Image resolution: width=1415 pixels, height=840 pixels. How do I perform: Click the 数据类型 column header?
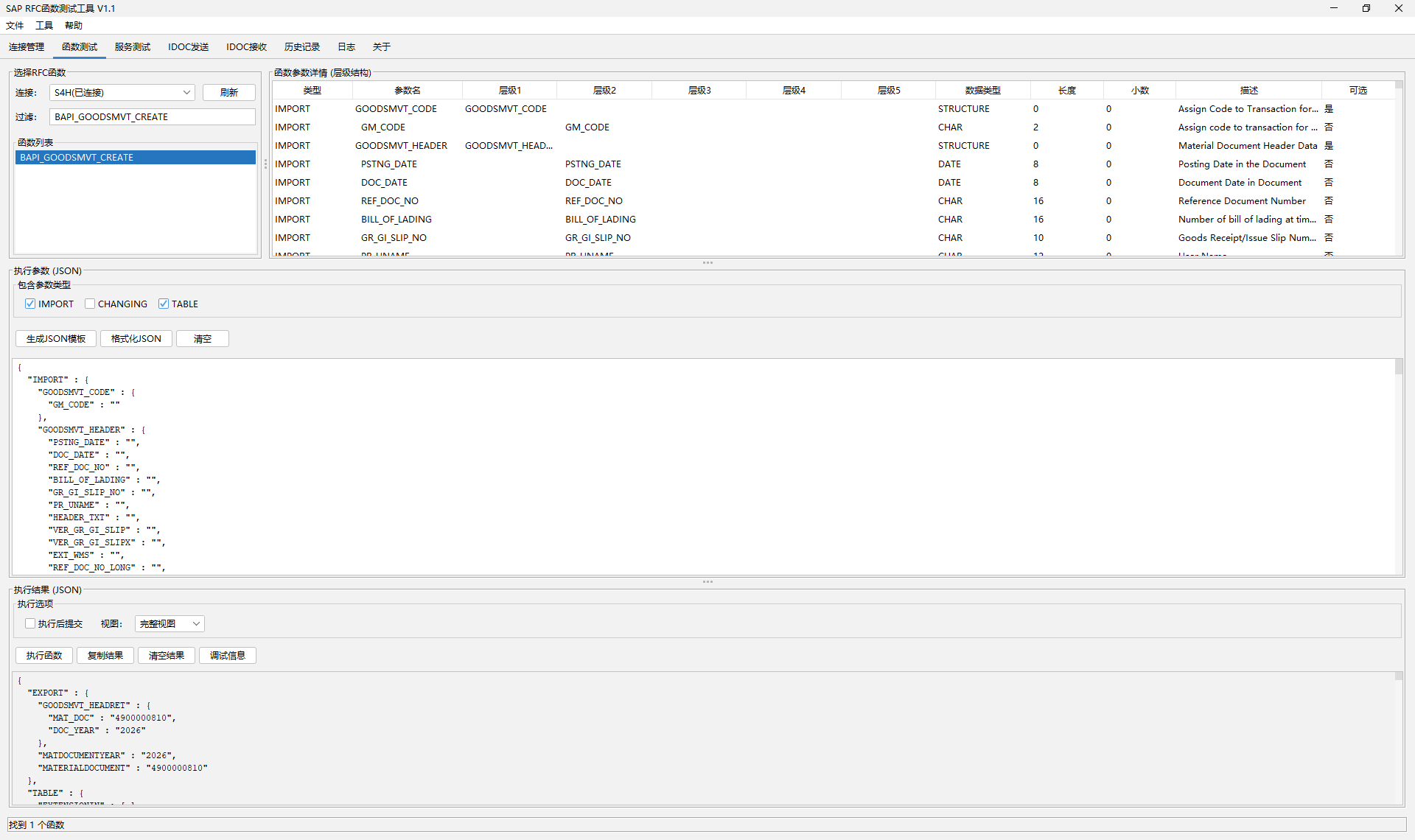coord(982,90)
